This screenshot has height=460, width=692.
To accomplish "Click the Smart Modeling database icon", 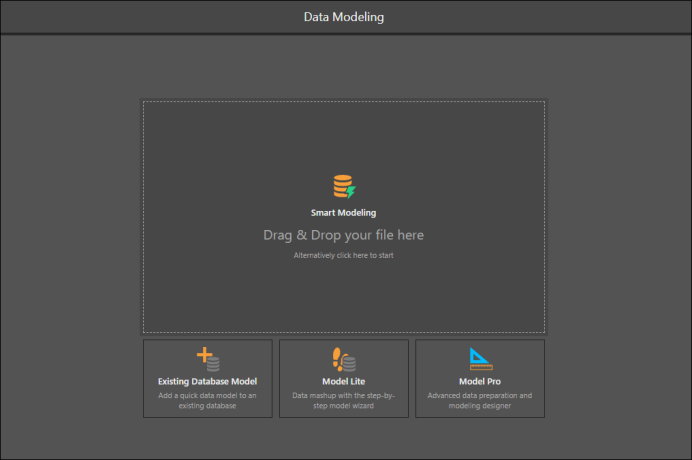I will pos(344,187).
